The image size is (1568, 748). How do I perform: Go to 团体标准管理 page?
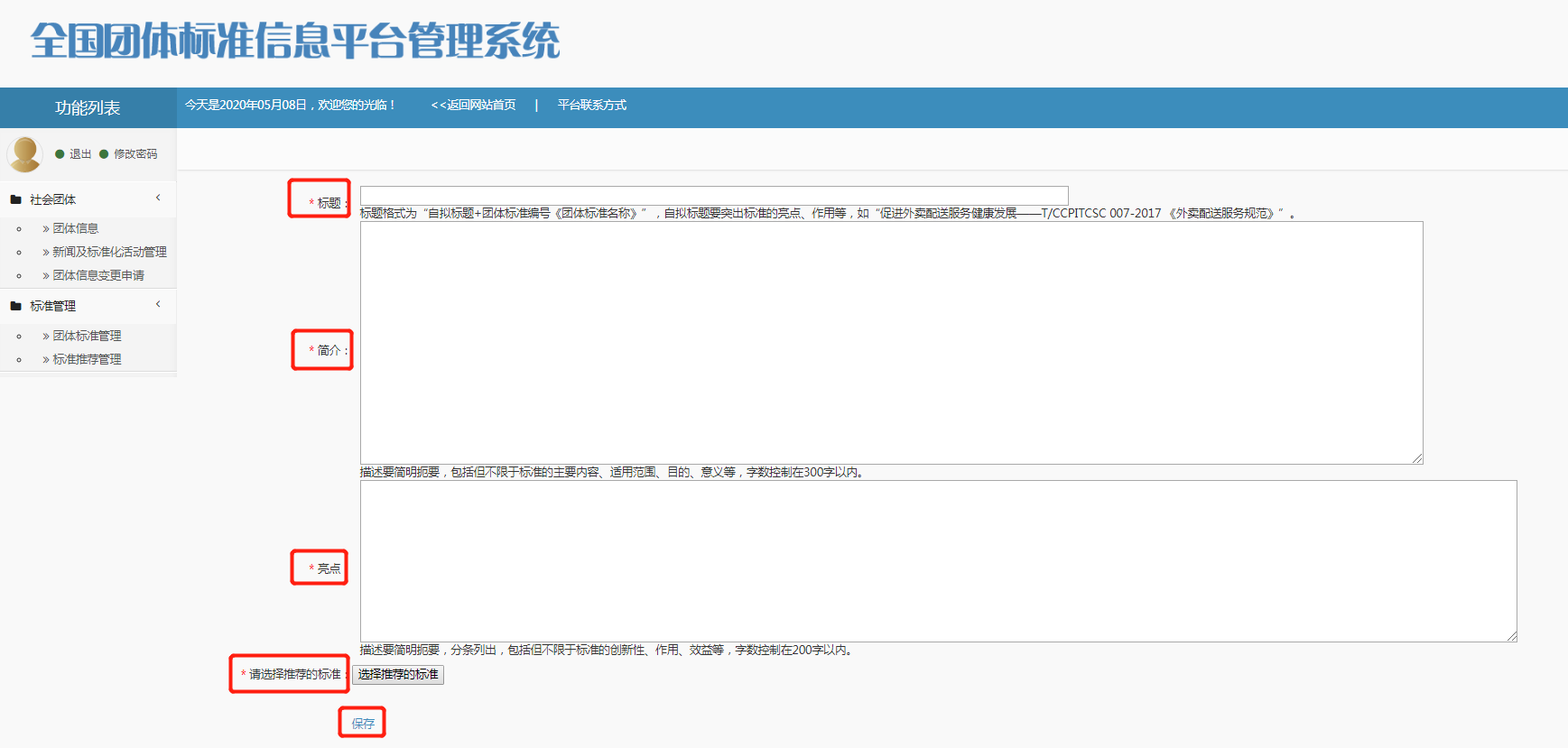tap(86, 336)
